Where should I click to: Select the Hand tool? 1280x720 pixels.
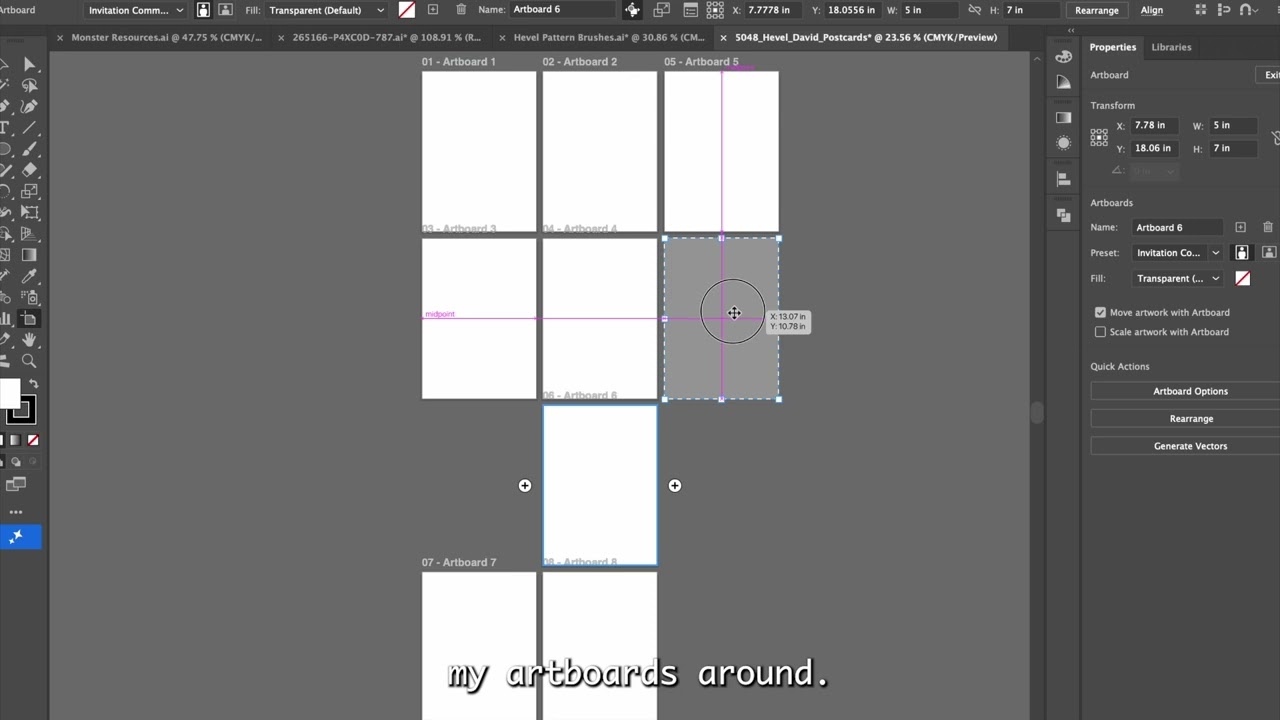29,340
